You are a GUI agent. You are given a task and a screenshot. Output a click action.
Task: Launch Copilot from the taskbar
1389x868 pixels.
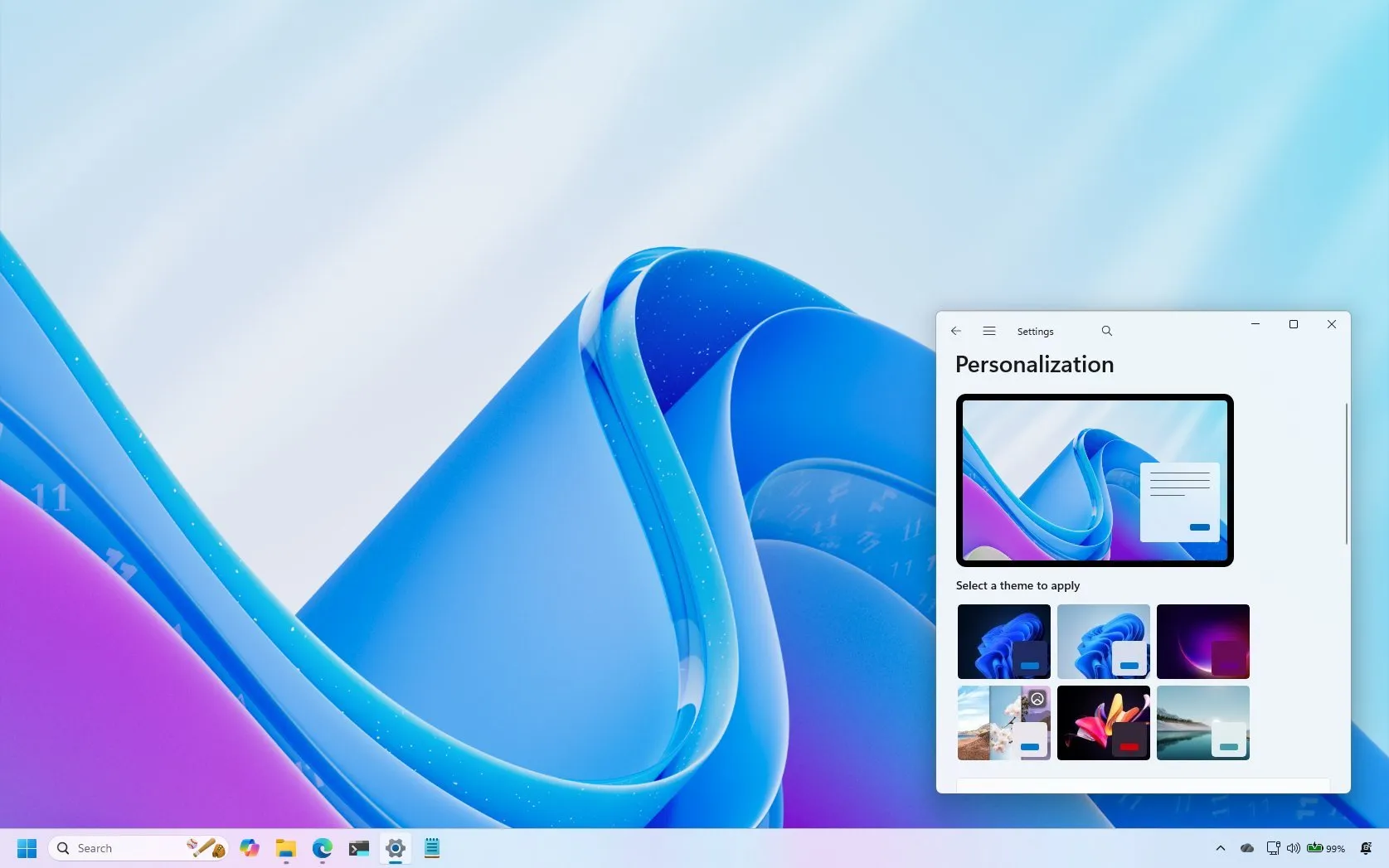pyautogui.click(x=249, y=848)
